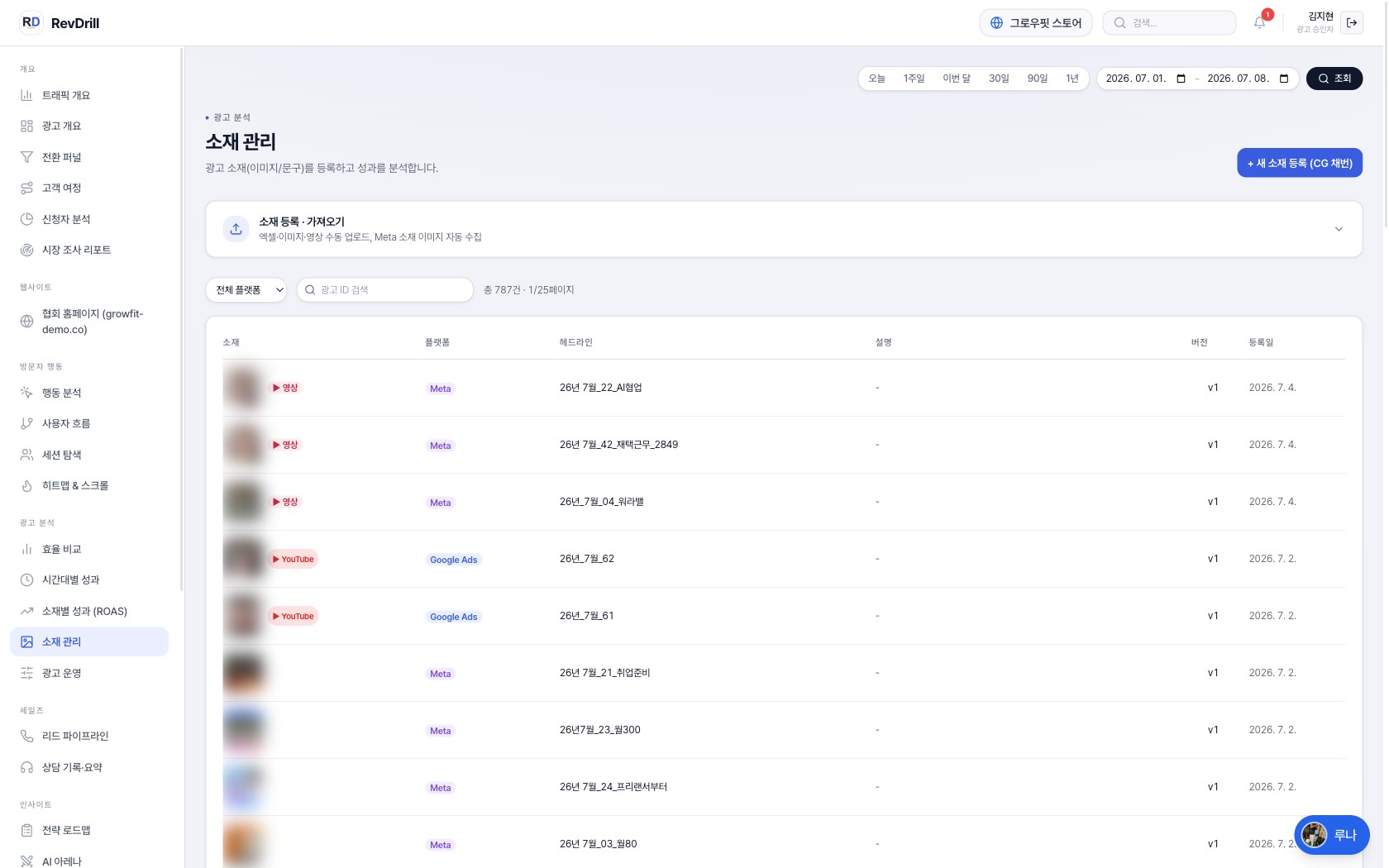Screen dimensions: 1389x868
Task: Open thumbnail of 26년 7월_22_AI협업 creative
Action: (243, 388)
